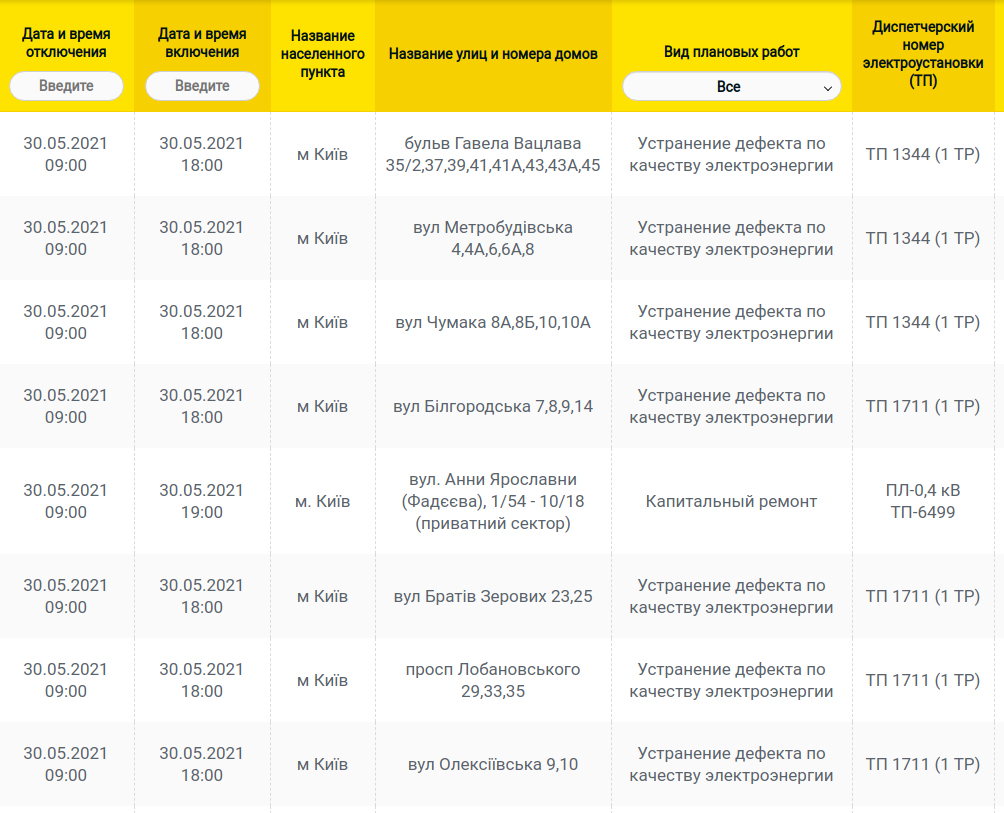Click the reconnection date filter input

202,86
